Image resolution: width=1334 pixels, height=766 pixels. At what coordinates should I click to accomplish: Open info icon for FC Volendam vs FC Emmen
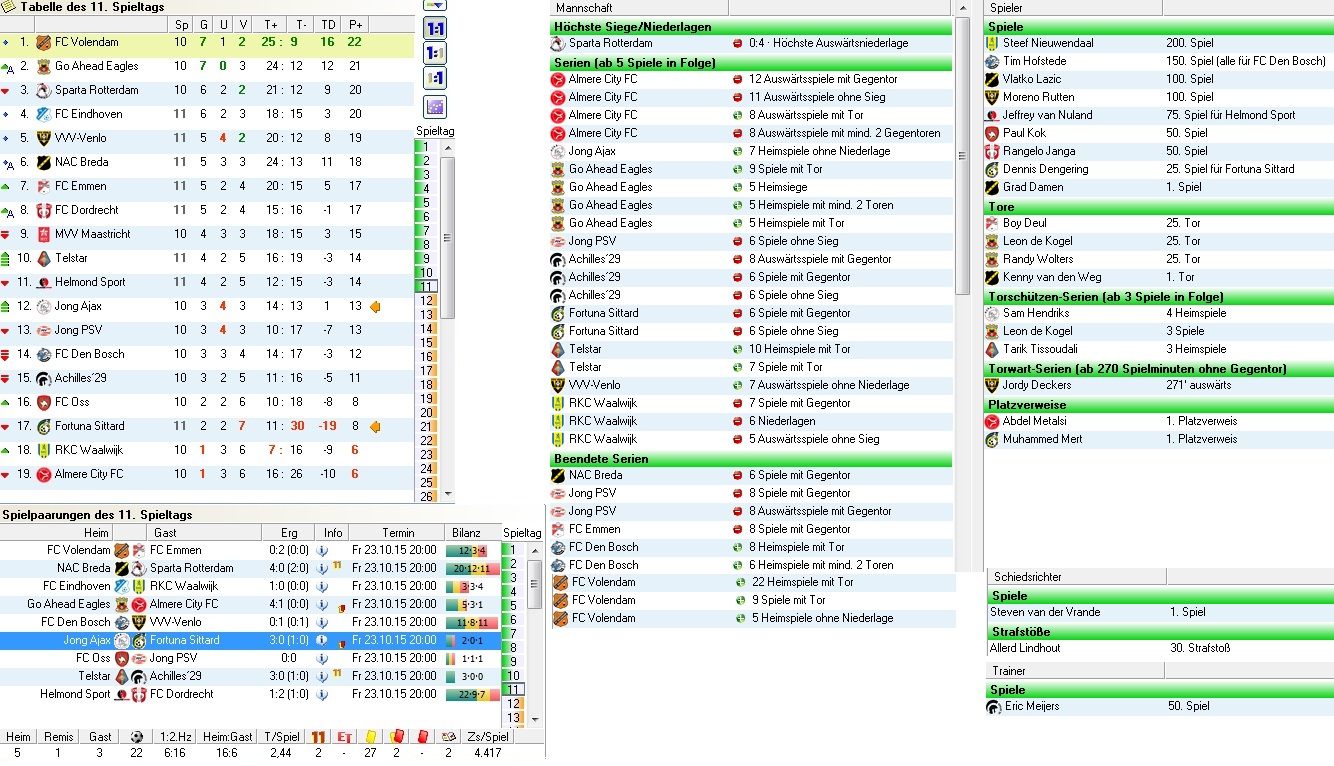(321, 550)
